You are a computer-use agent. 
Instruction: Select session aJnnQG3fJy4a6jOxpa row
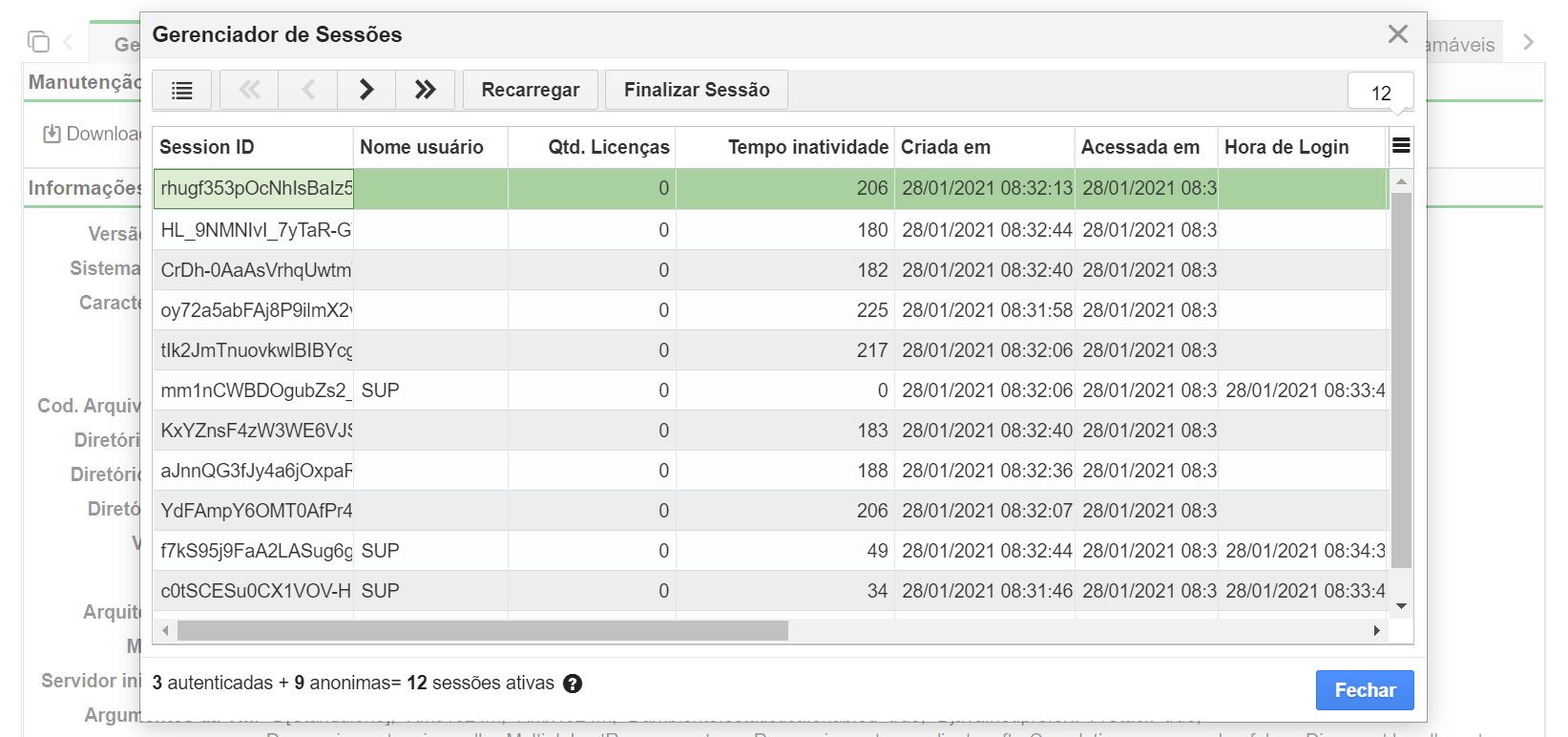[770, 471]
